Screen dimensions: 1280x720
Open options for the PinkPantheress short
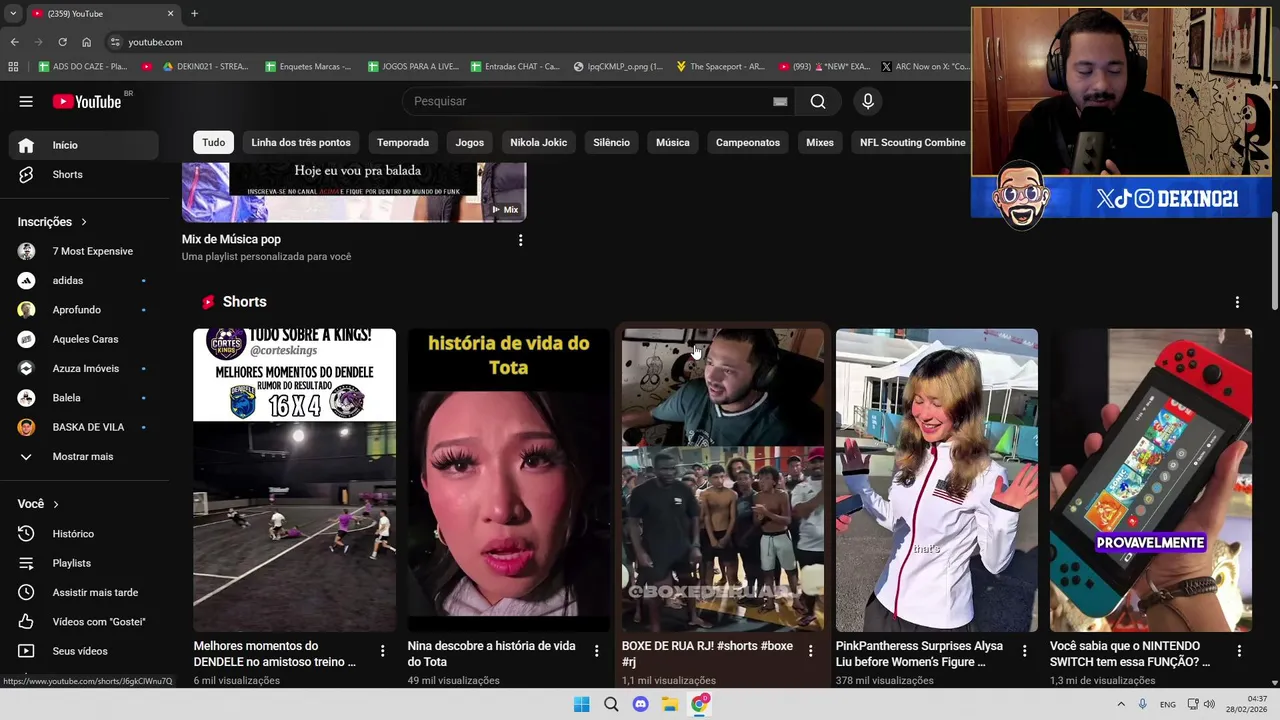point(1024,651)
